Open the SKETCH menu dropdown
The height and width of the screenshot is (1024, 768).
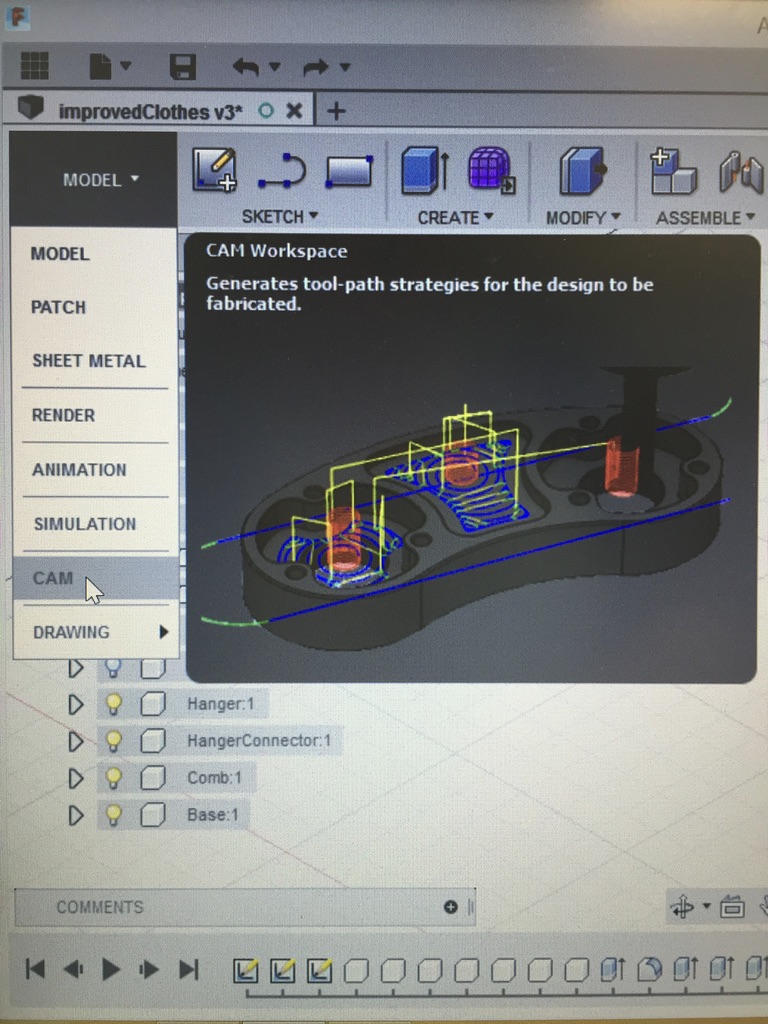tap(280, 216)
